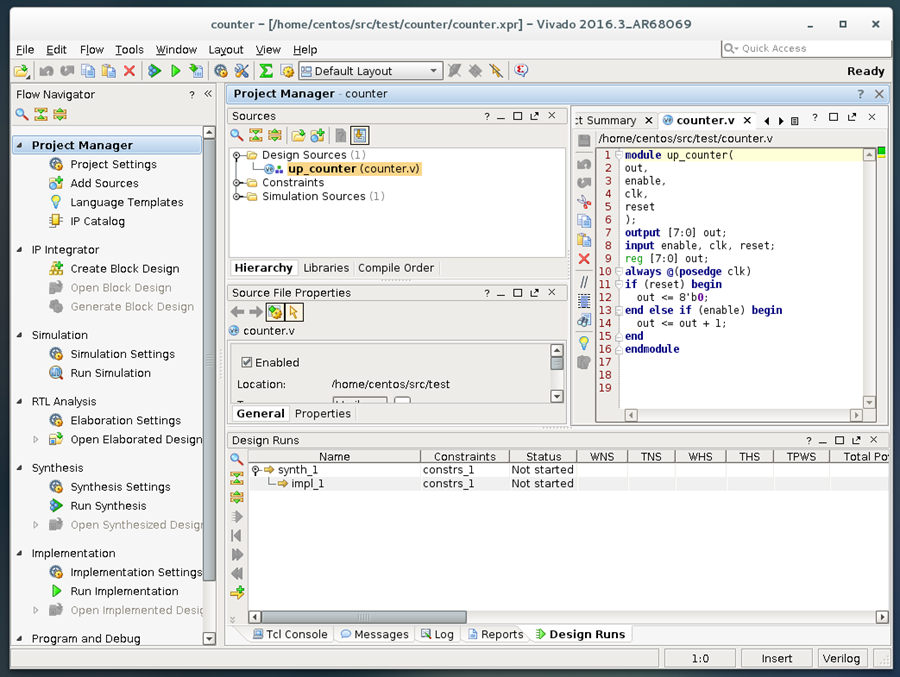Switch to the Tcl Console tab
Screen dimensions: 900x677
(x=288, y=634)
